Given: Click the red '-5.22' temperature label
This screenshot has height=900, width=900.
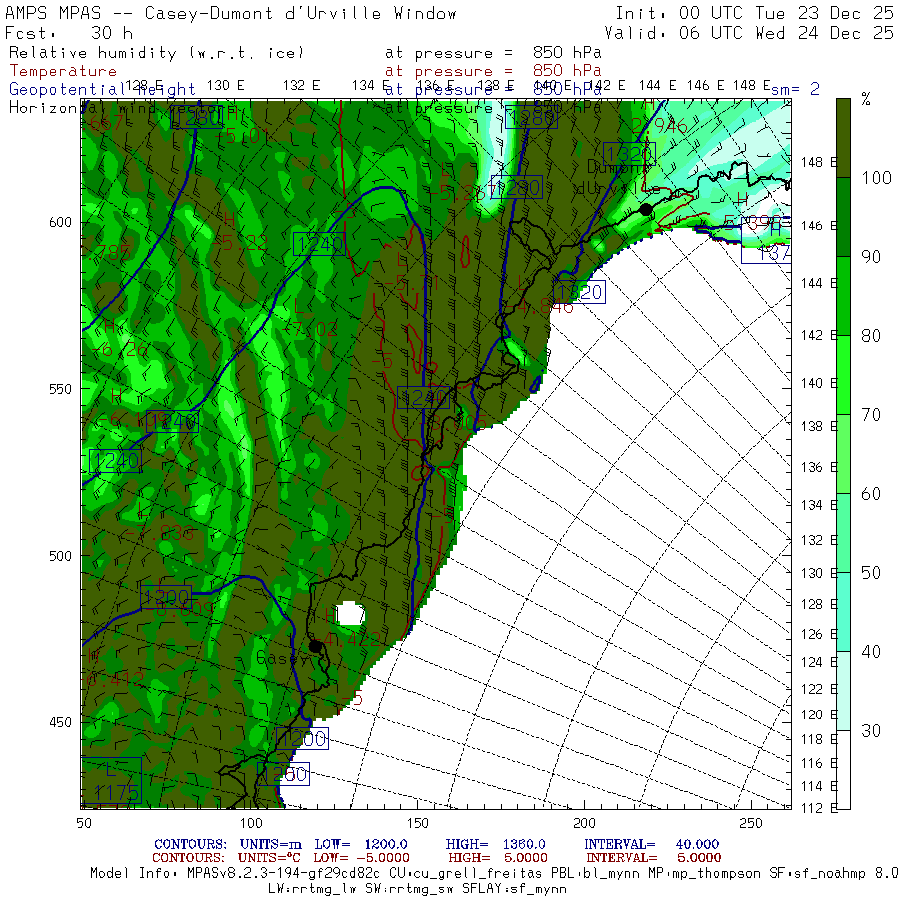Looking at the screenshot, I should [x=239, y=243].
